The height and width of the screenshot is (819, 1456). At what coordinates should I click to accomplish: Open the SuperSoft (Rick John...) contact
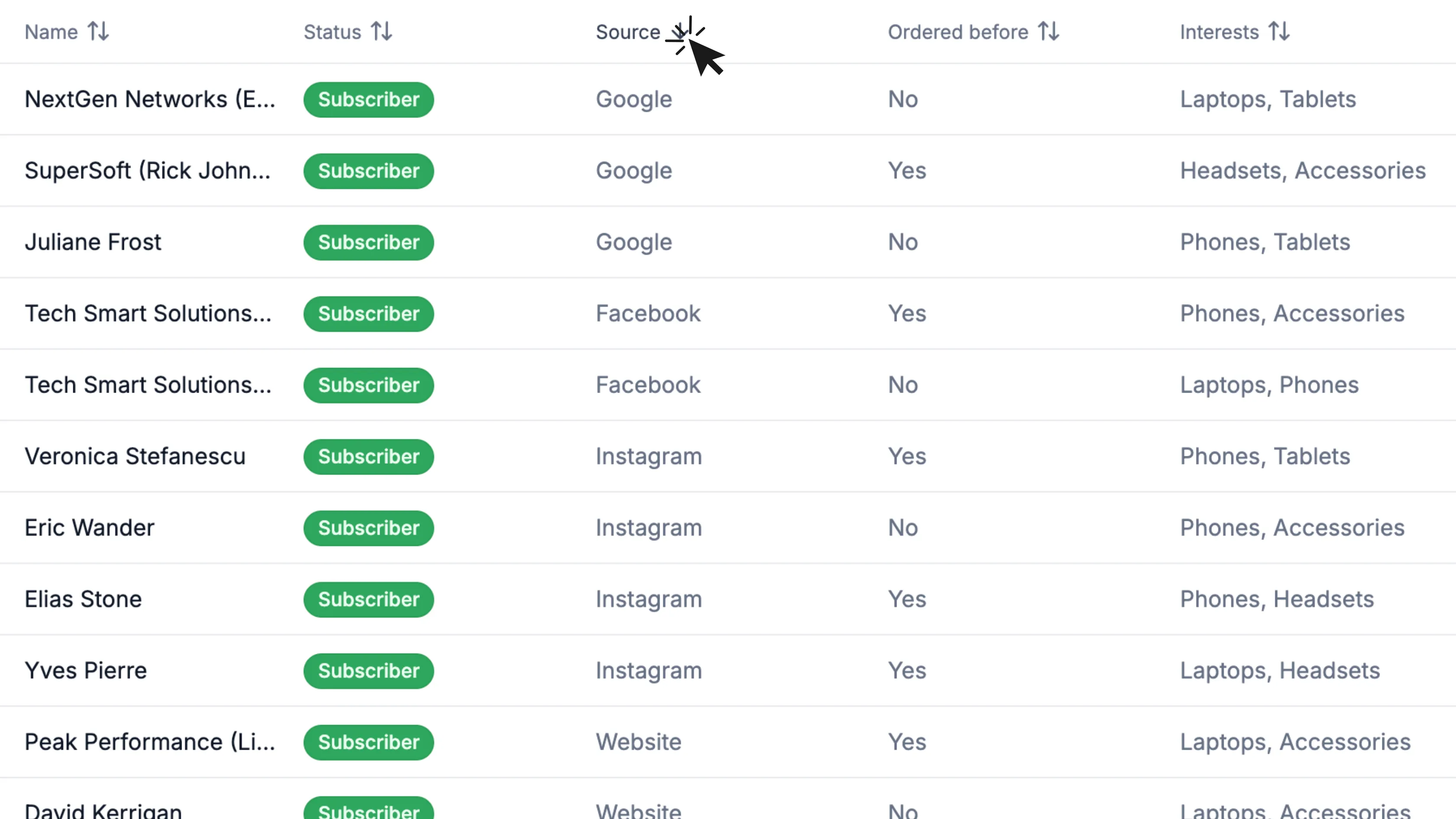click(147, 171)
